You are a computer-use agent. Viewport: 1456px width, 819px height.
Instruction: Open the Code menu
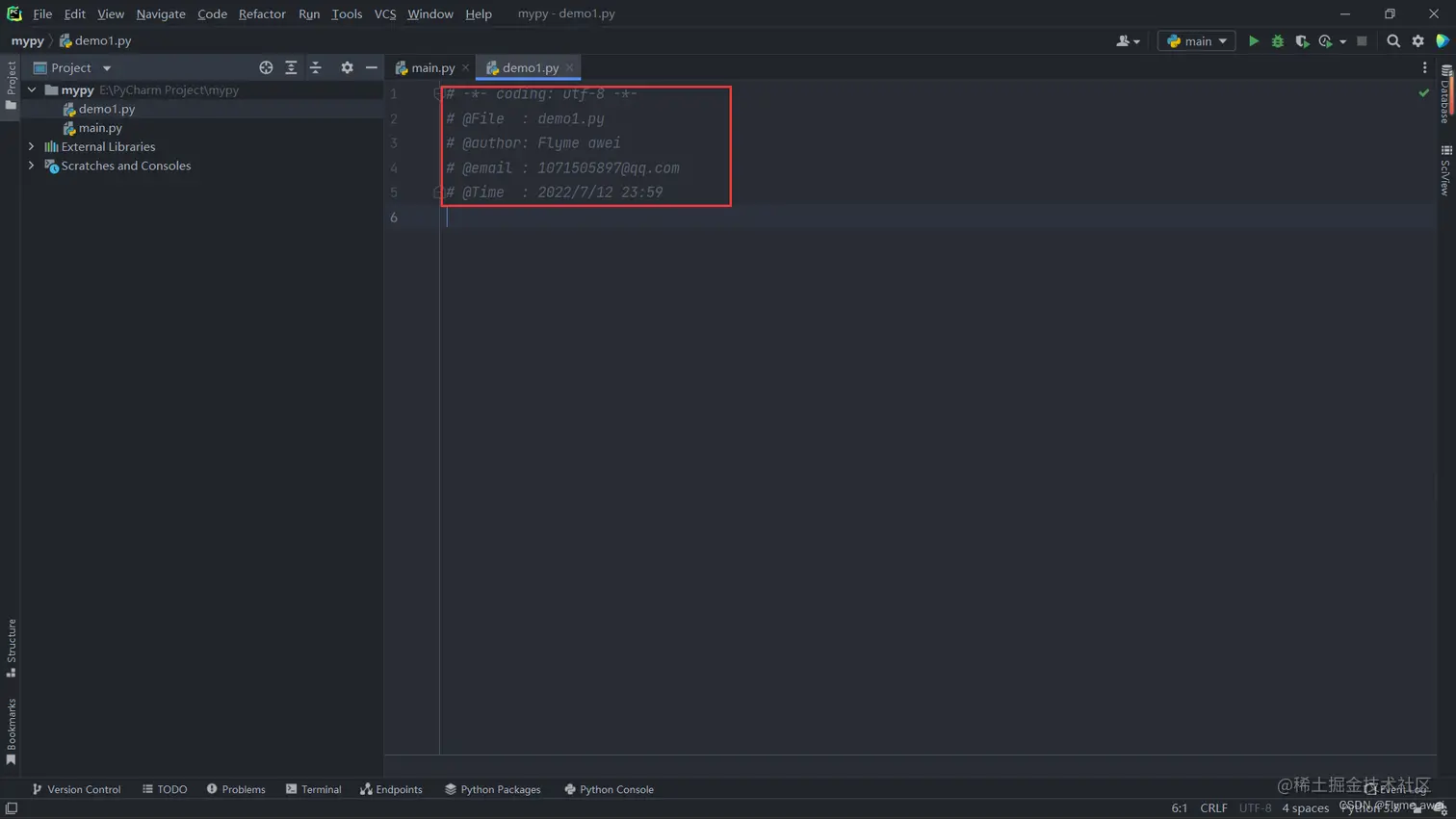pyautogui.click(x=212, y=13)
